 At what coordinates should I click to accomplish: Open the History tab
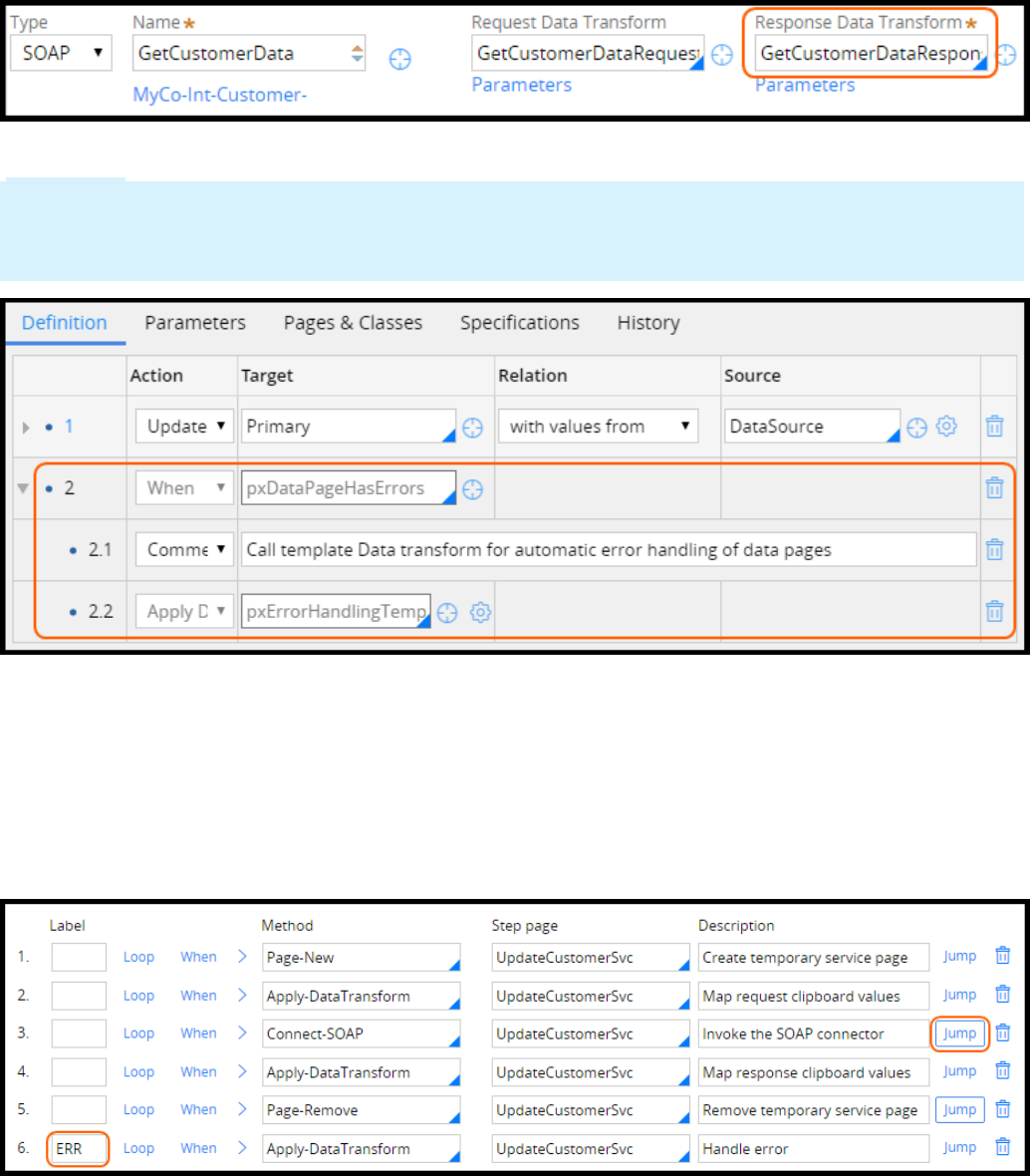[x=648, y=323]
